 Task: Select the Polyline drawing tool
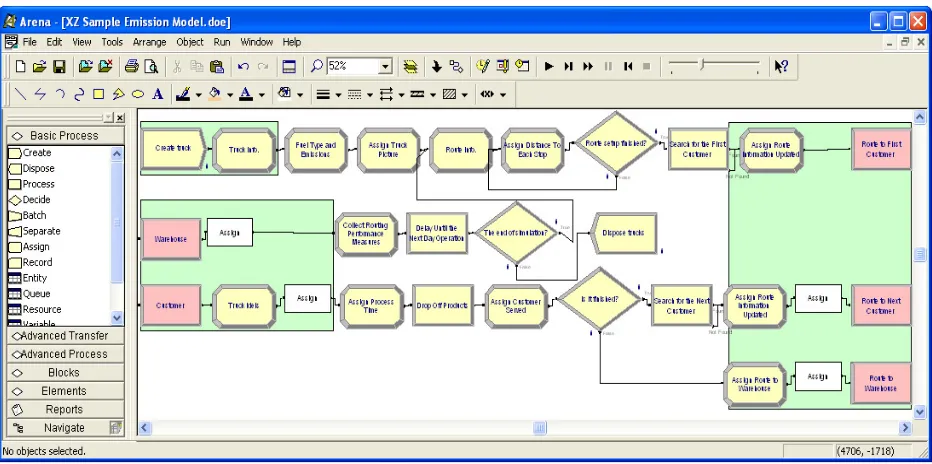coord(40,94)
